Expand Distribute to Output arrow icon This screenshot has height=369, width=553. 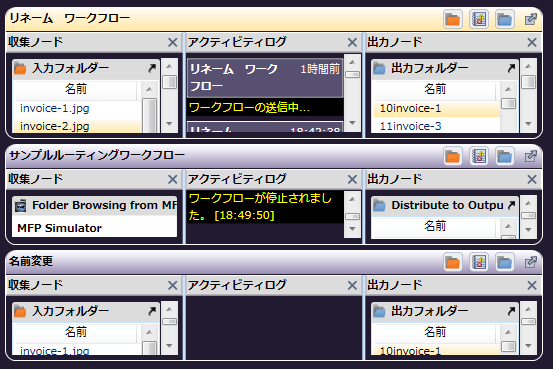click(511, 205)
